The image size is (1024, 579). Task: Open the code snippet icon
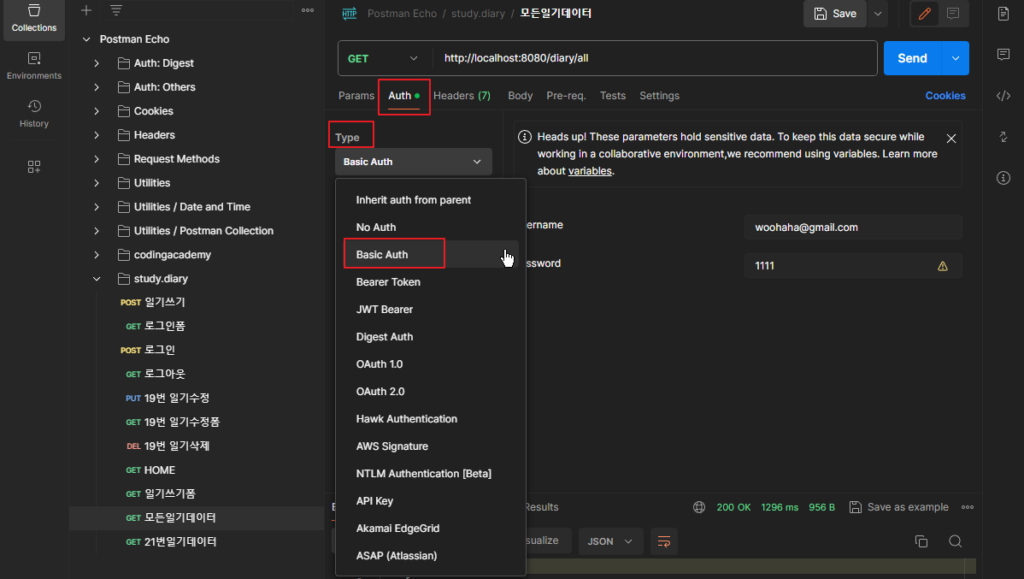pyautogui.click(x=1004, y=95)
